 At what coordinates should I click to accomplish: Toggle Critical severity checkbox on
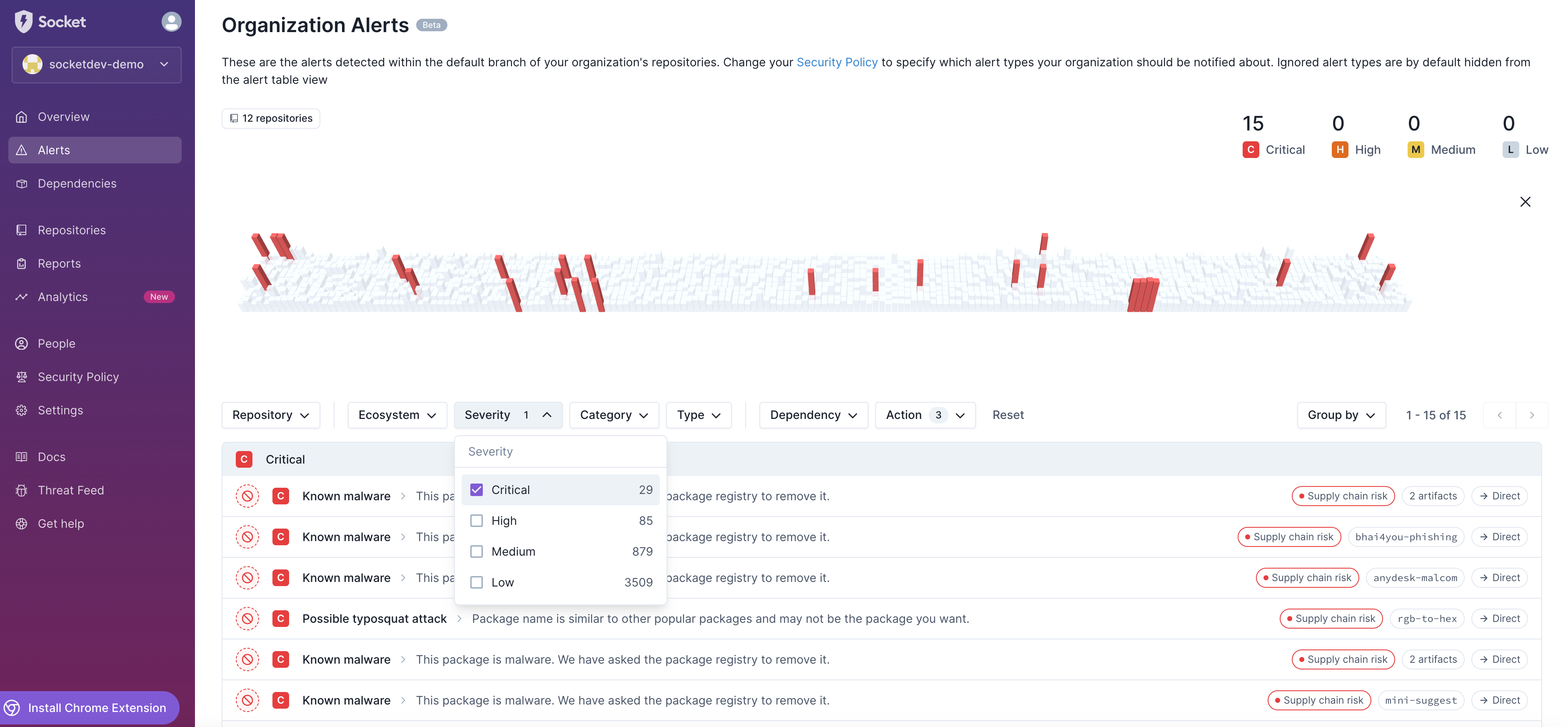click(x=476, y=490)
